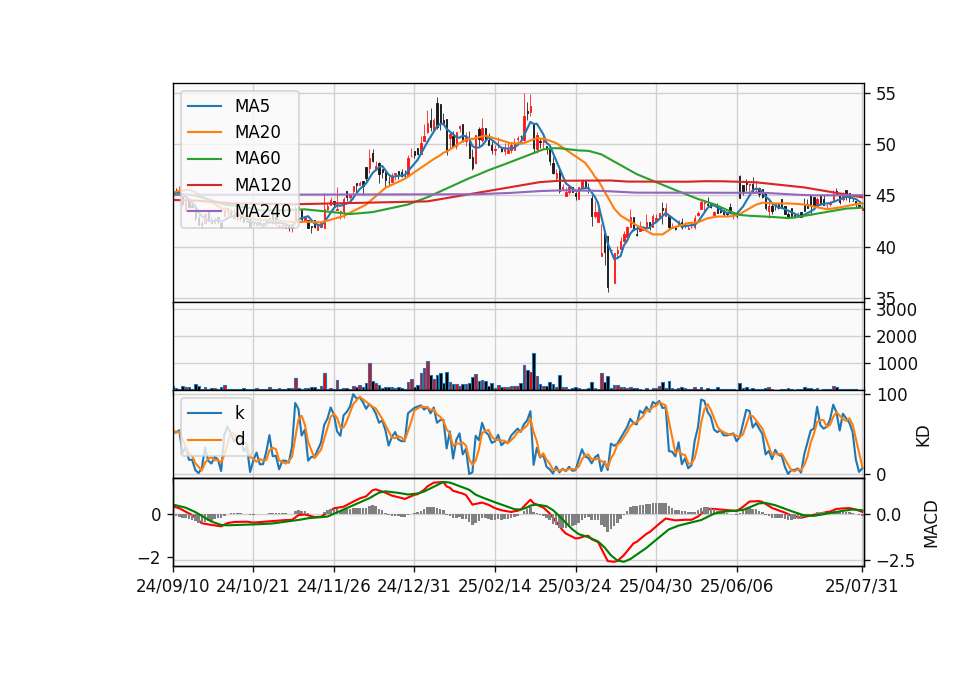Click the d legend label in the KD panel
This screenshot has height=690, width=960.
click(240, 438)
